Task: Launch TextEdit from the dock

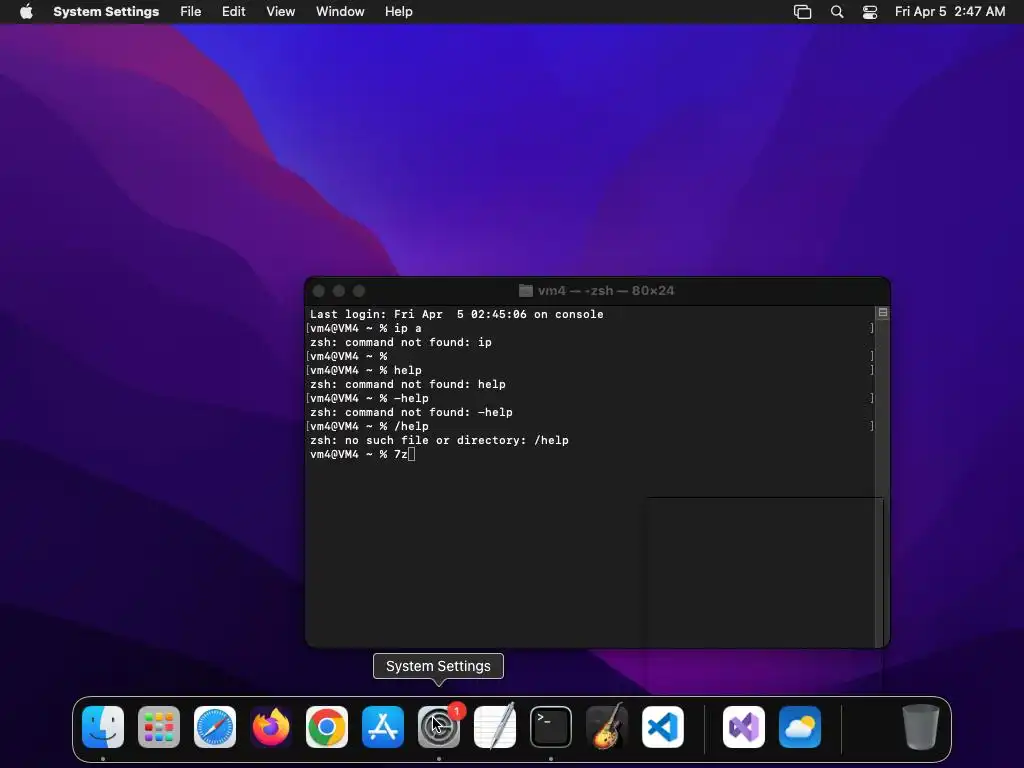Action: 495,727
